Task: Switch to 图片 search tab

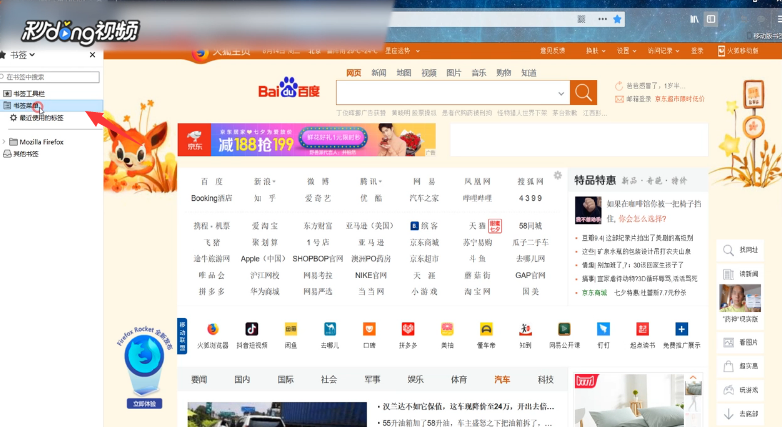Action: [454, 73]
